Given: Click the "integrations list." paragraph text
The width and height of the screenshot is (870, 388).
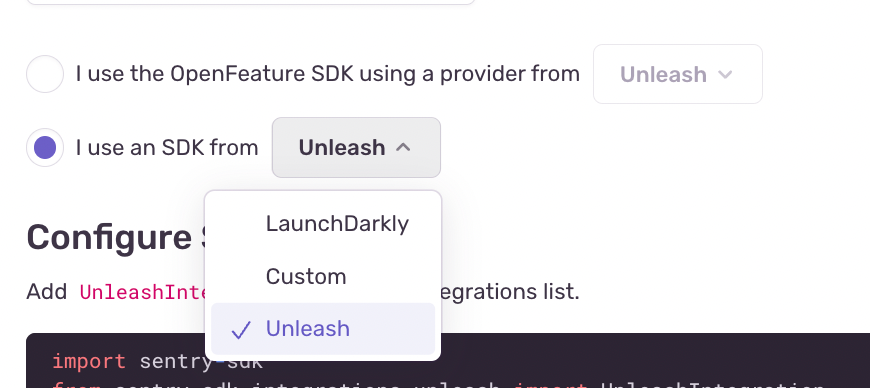Looking at the screenshot, I should point(510,292).
